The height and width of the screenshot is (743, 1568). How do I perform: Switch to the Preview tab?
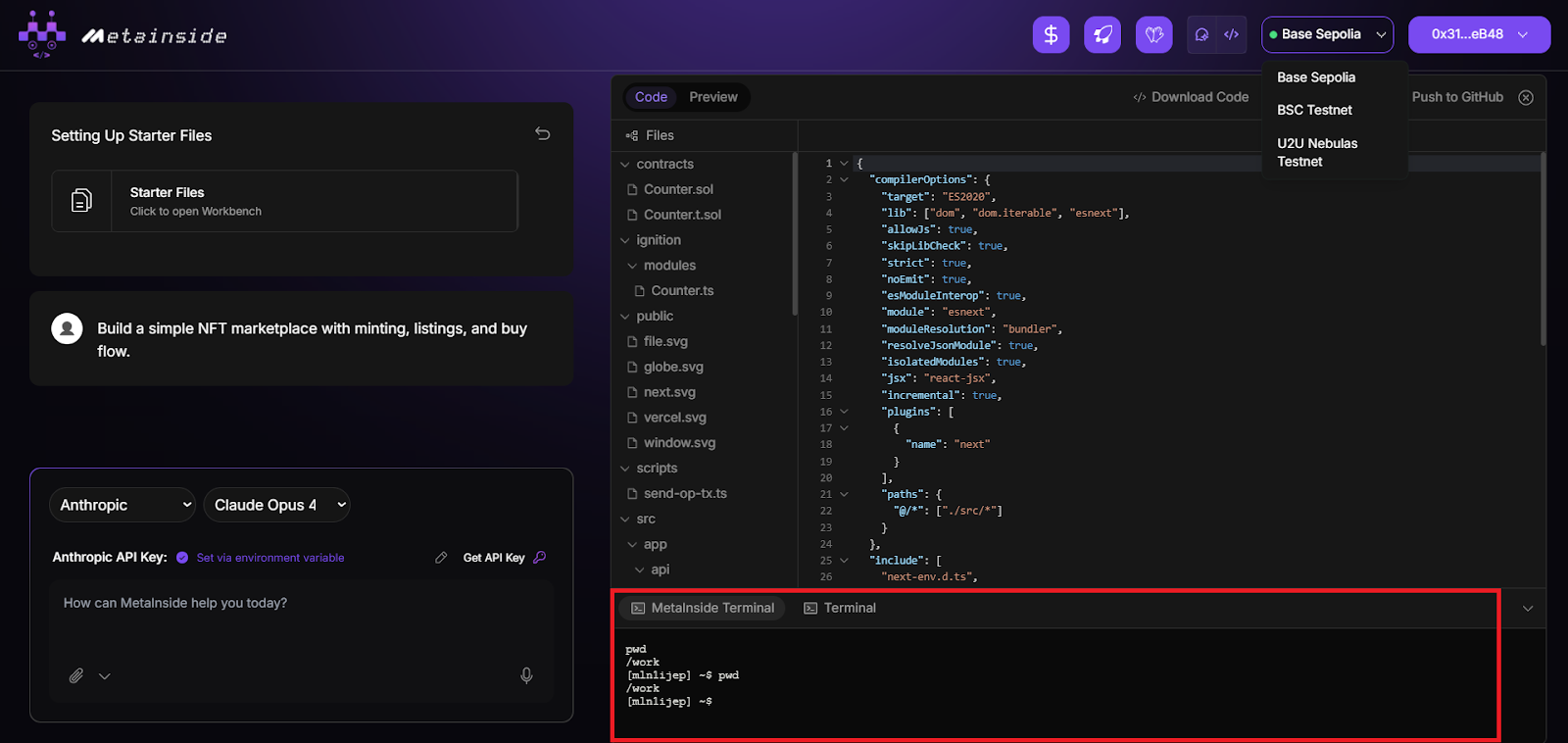pos(712,97)
